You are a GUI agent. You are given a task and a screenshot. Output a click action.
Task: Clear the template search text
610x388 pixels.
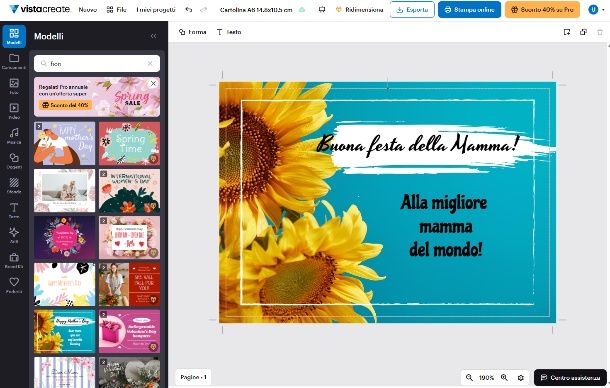click(x=150, y=63)
